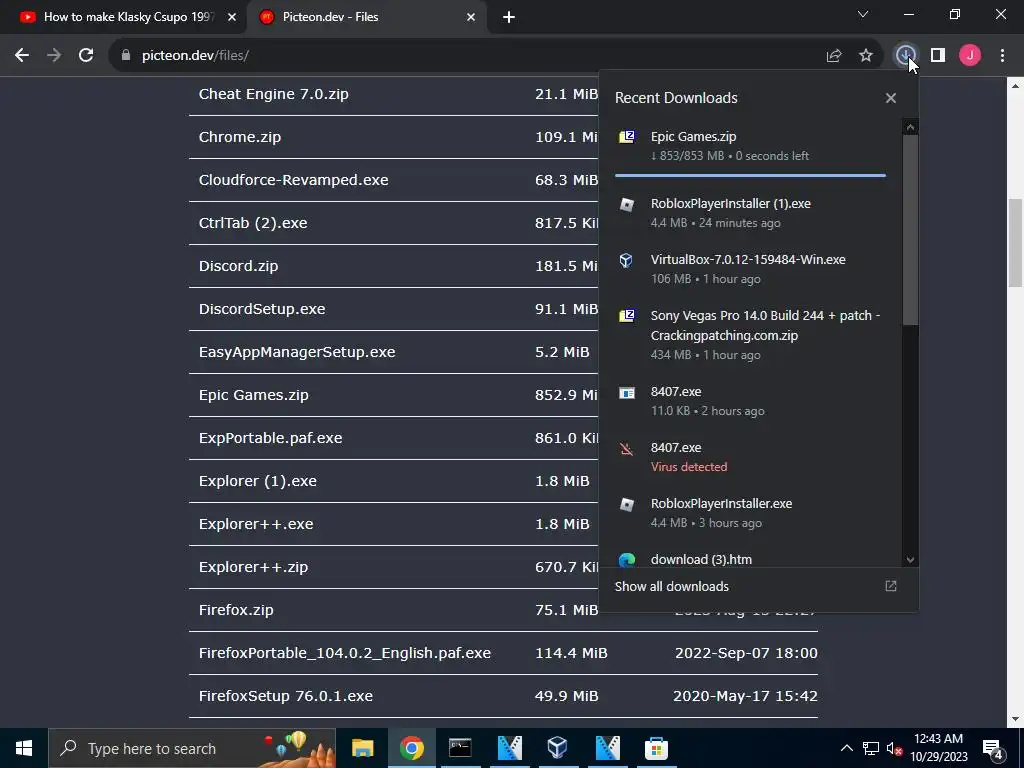Download Explorer++.zip
This screenshot has width=1024, height=768.
pos(253,568)
